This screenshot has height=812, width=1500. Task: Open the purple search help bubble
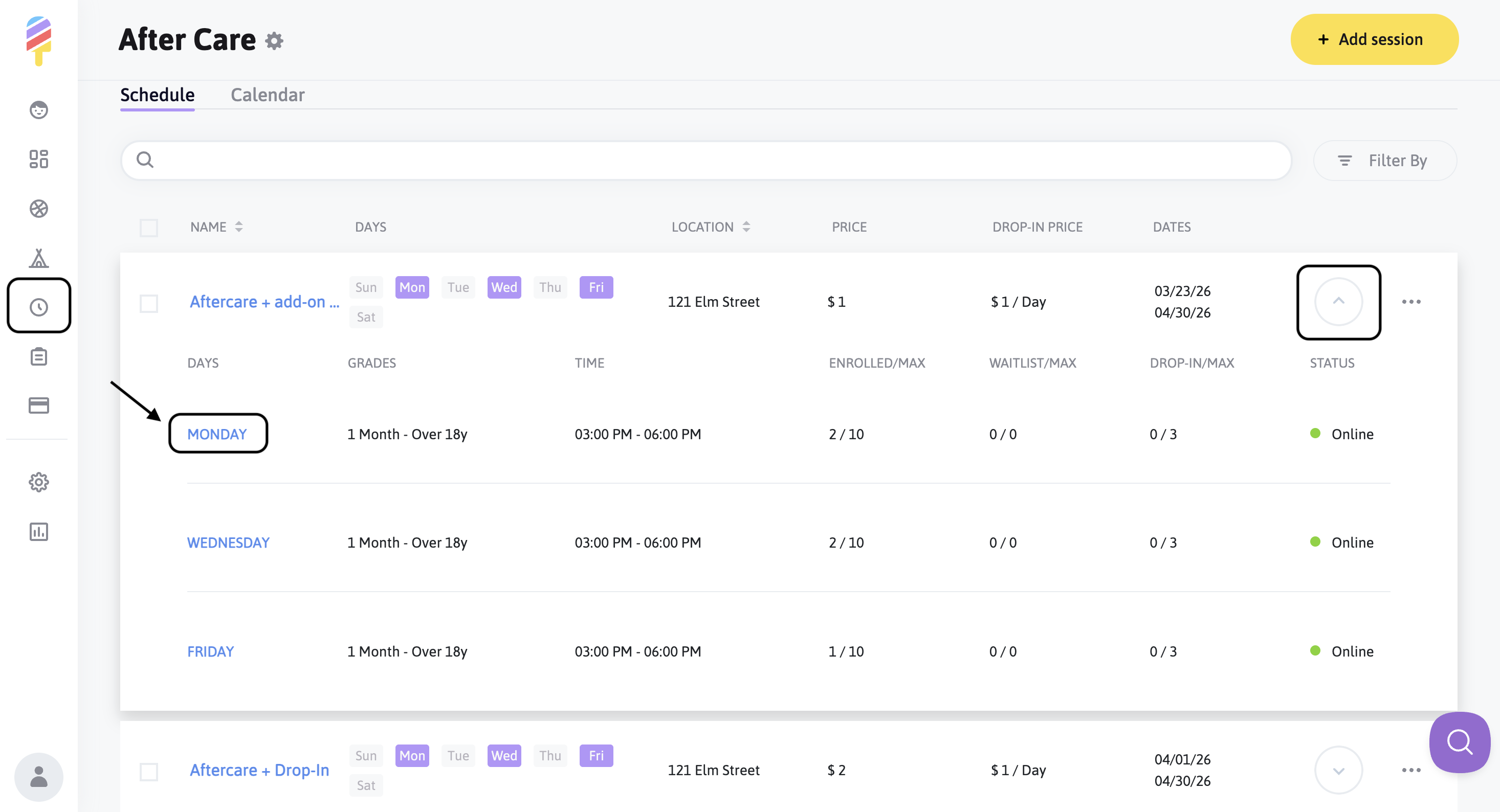pyautogui.click(x=1459, y=742)
